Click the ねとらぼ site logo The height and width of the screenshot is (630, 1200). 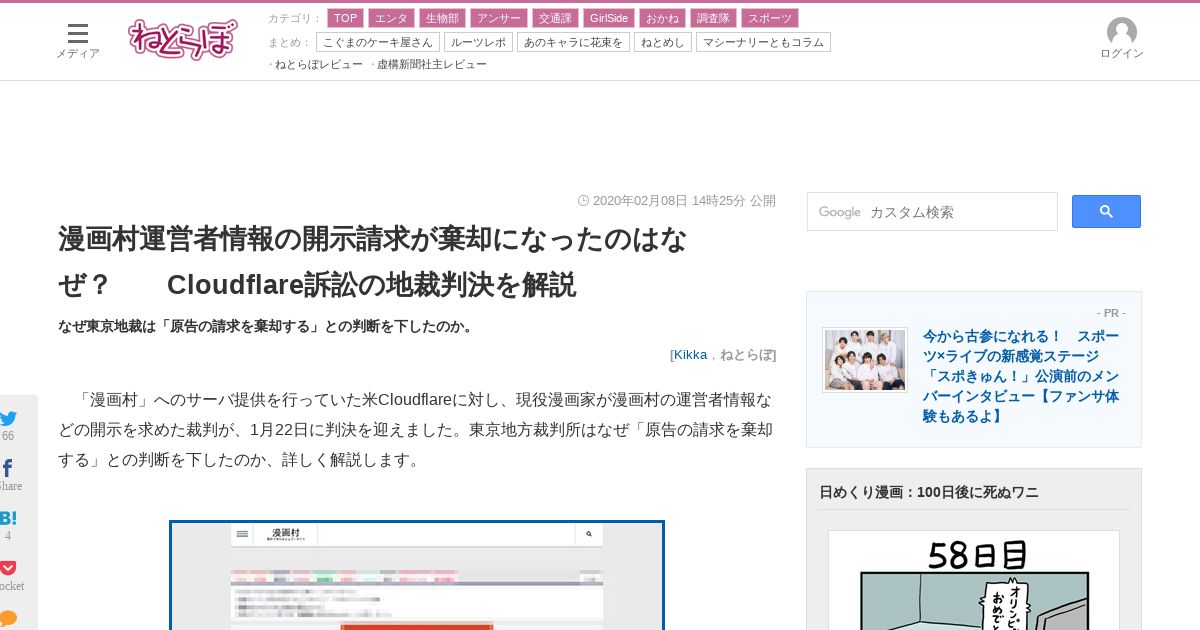pyautogui.click(x=183, y=40)
